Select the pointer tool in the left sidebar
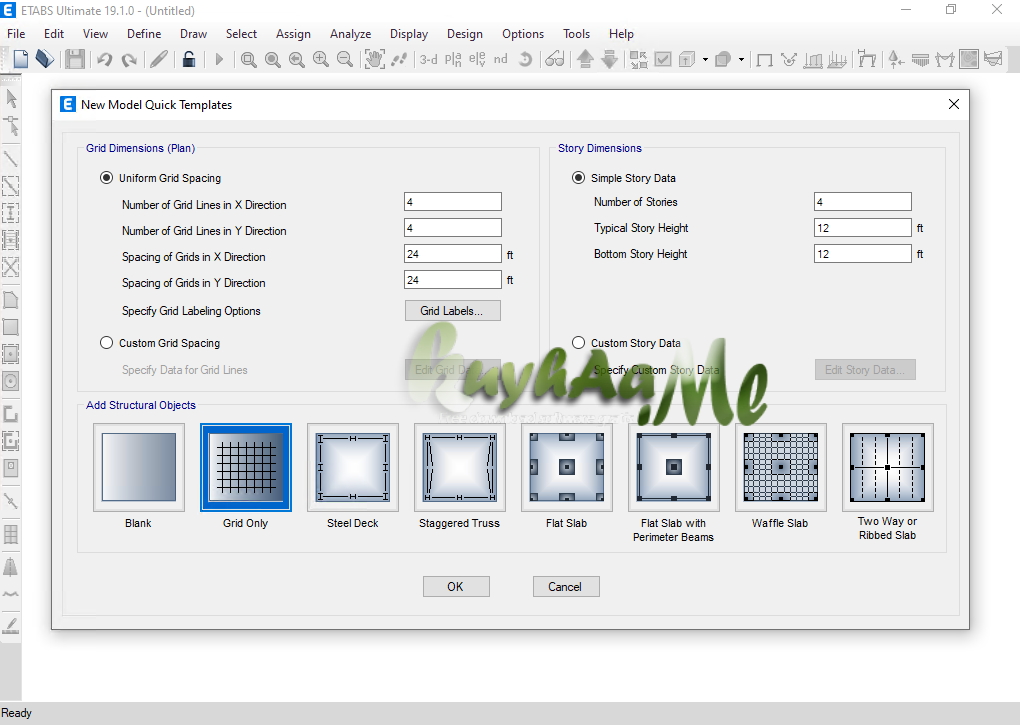Screen dimensions: 1020x725 tap(11, 99)
